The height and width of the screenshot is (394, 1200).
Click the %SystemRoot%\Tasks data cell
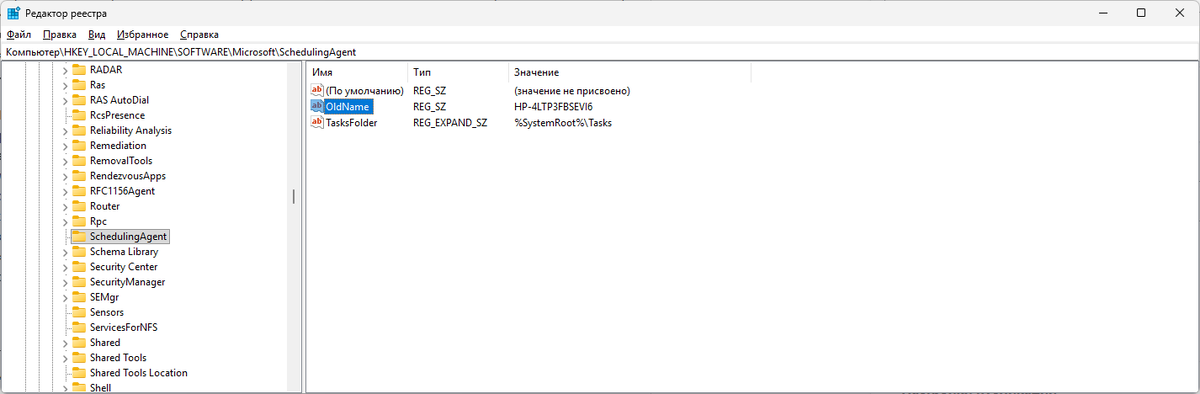tap(563, 122)
